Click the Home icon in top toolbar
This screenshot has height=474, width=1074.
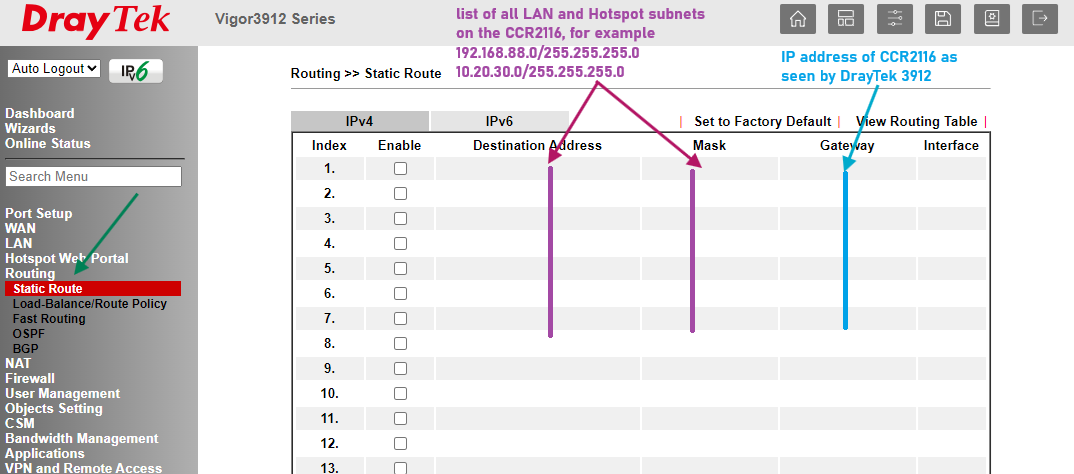click(x=798, y=19)
